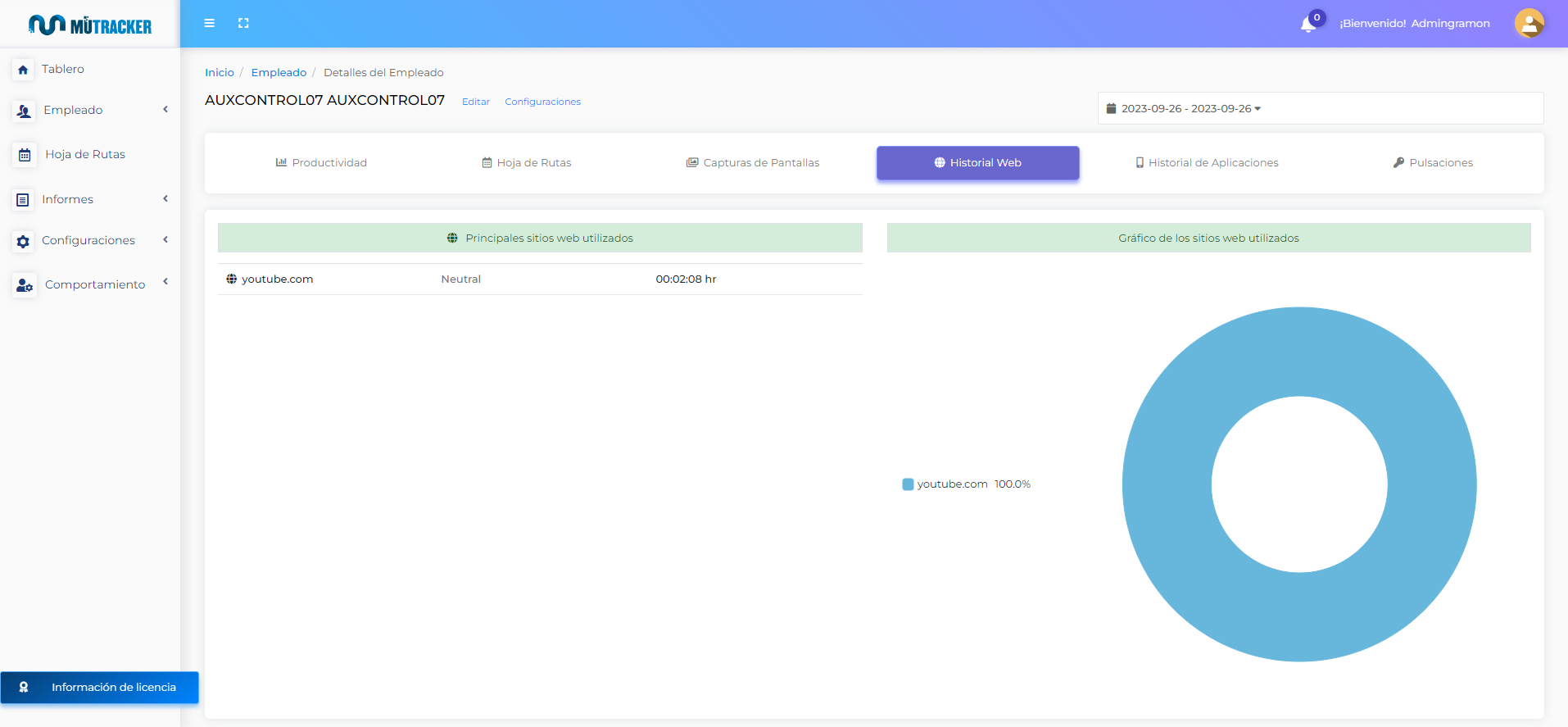Open the Capturas de Pantallas tab
Viewport: 1568px width, 727px height.
click(753, 163)
